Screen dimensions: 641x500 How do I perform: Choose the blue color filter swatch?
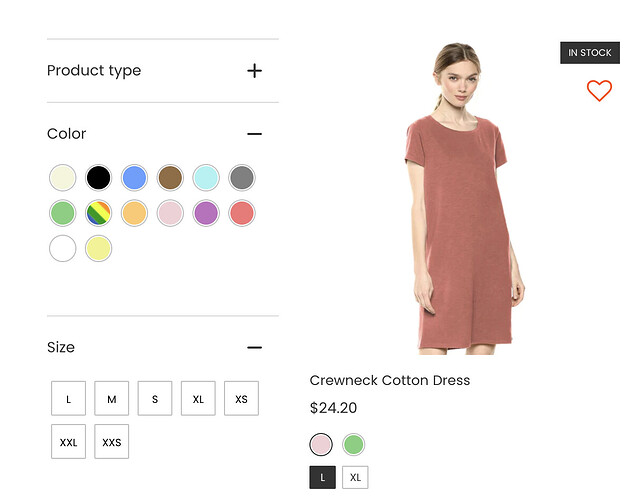[134, 178]
